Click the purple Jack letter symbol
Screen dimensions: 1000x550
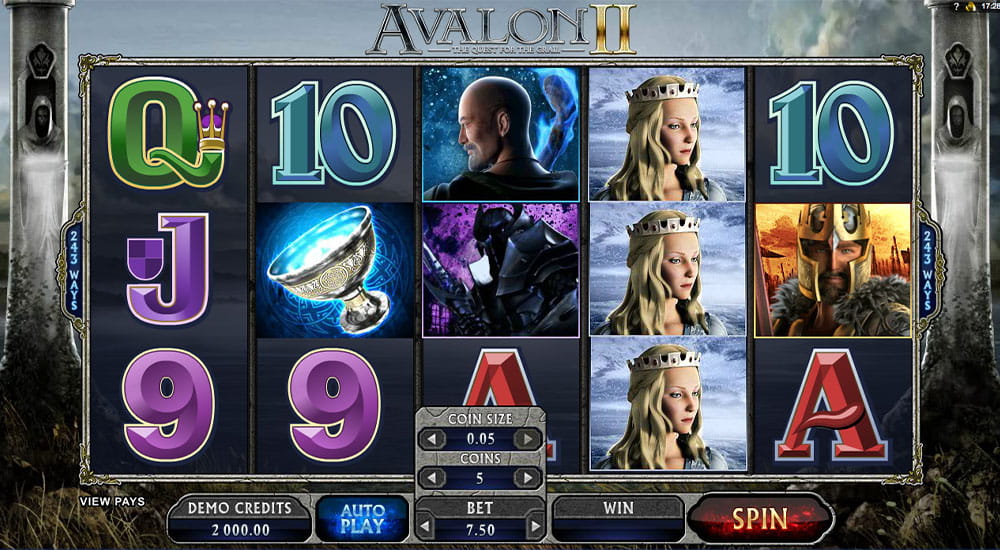[168, 269]
